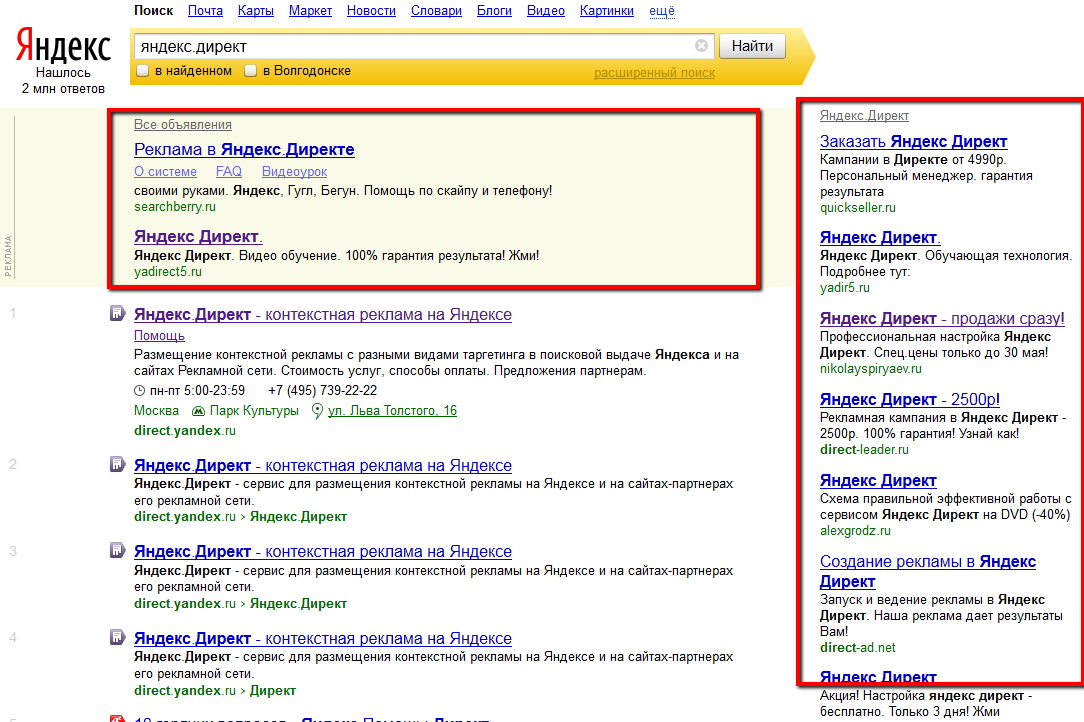Screen dimensions: 1084x722
Task: Open the Словари service tab
Action: [436, 11]
